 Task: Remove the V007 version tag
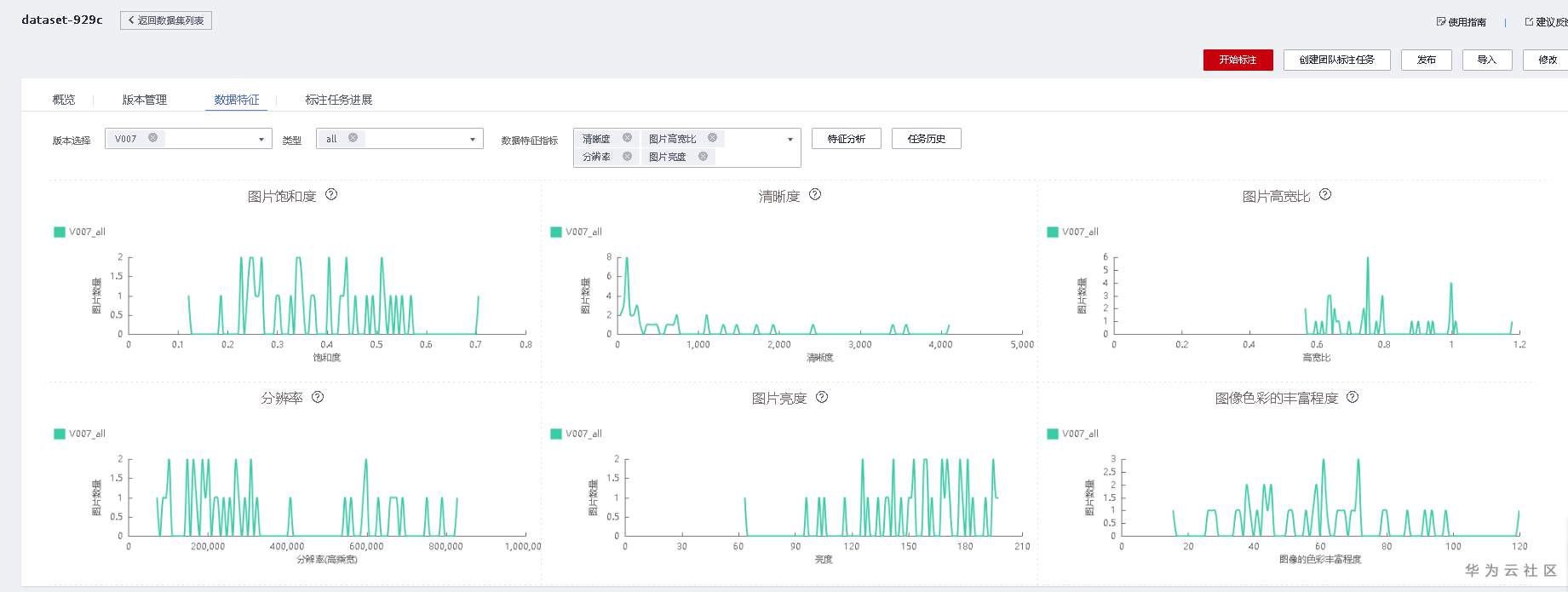[x=153, y=138]
